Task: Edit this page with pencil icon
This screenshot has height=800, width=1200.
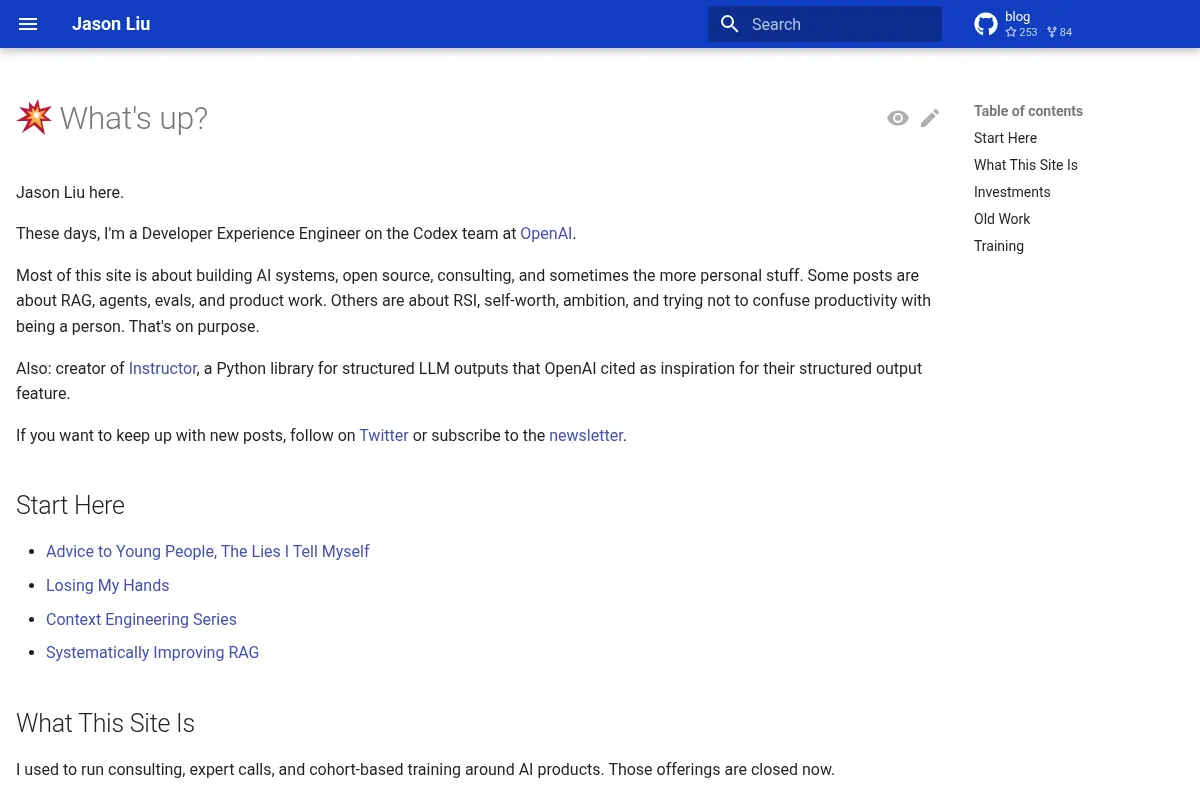Action: (930, 118)
